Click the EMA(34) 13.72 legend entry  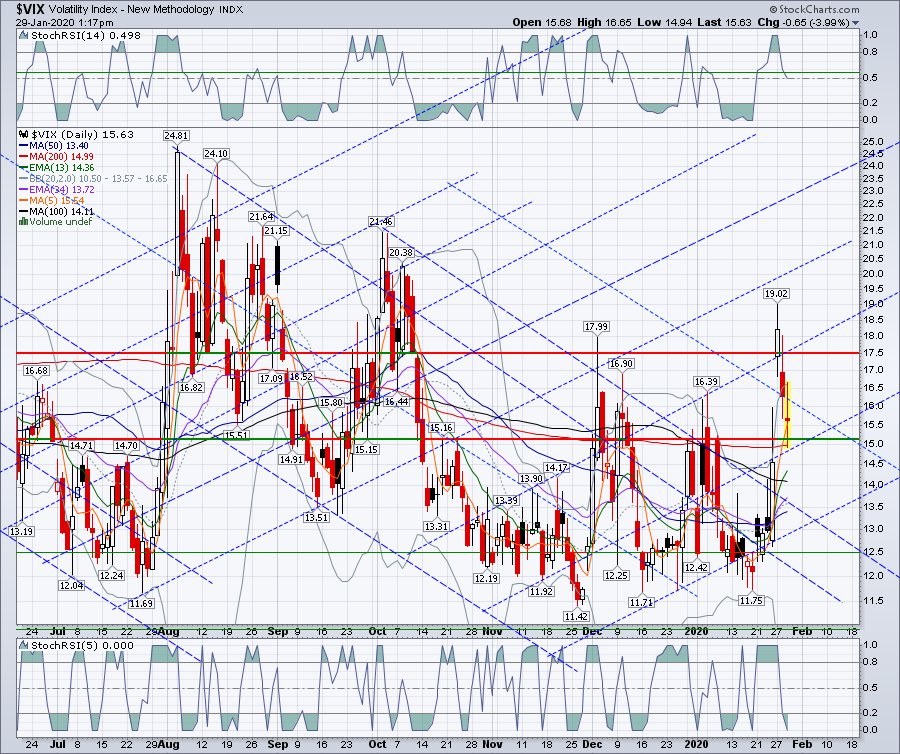pos(61,189)
